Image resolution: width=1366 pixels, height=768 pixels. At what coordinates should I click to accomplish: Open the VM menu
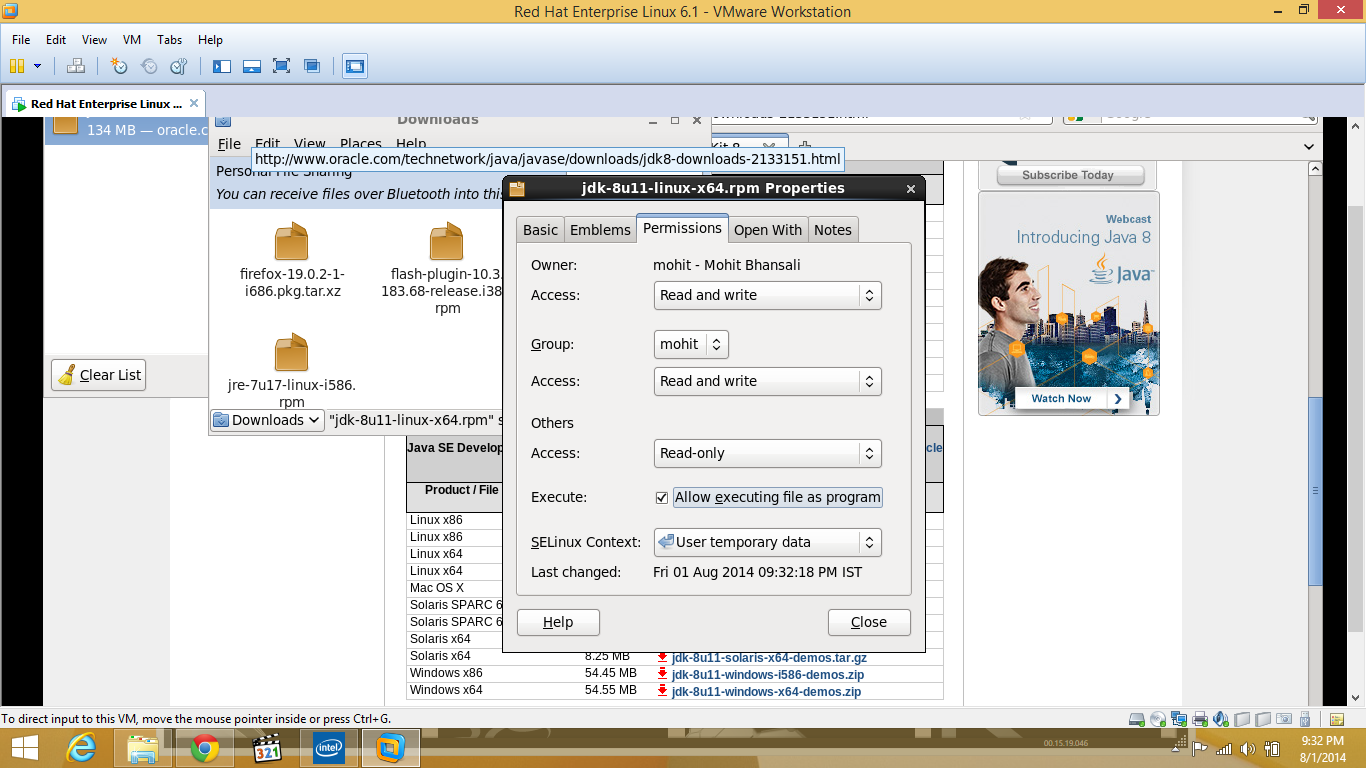[132, 40]
